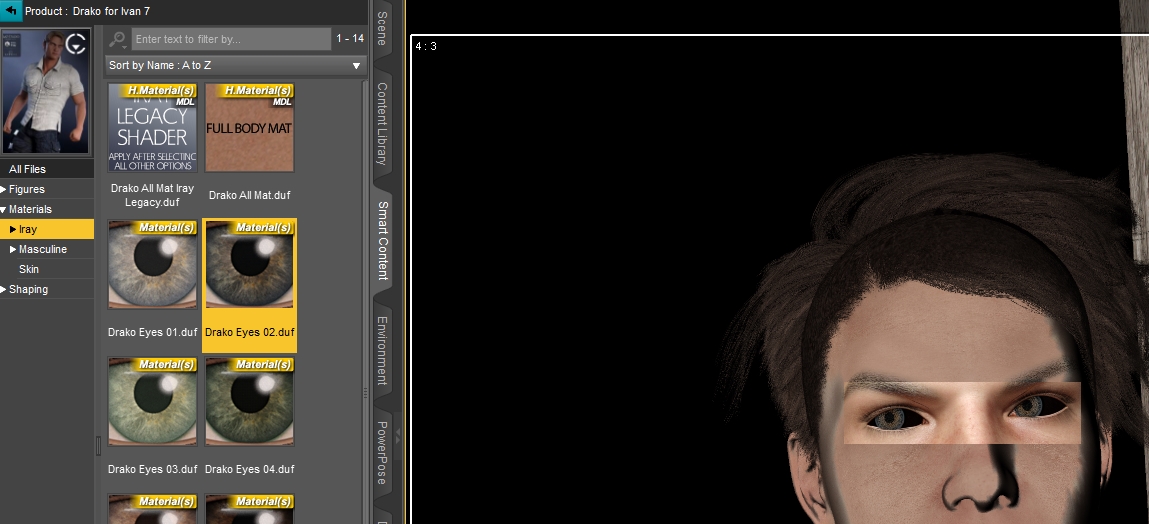Focus the 'Enter text to filter by' field

(x=232, y=39)
